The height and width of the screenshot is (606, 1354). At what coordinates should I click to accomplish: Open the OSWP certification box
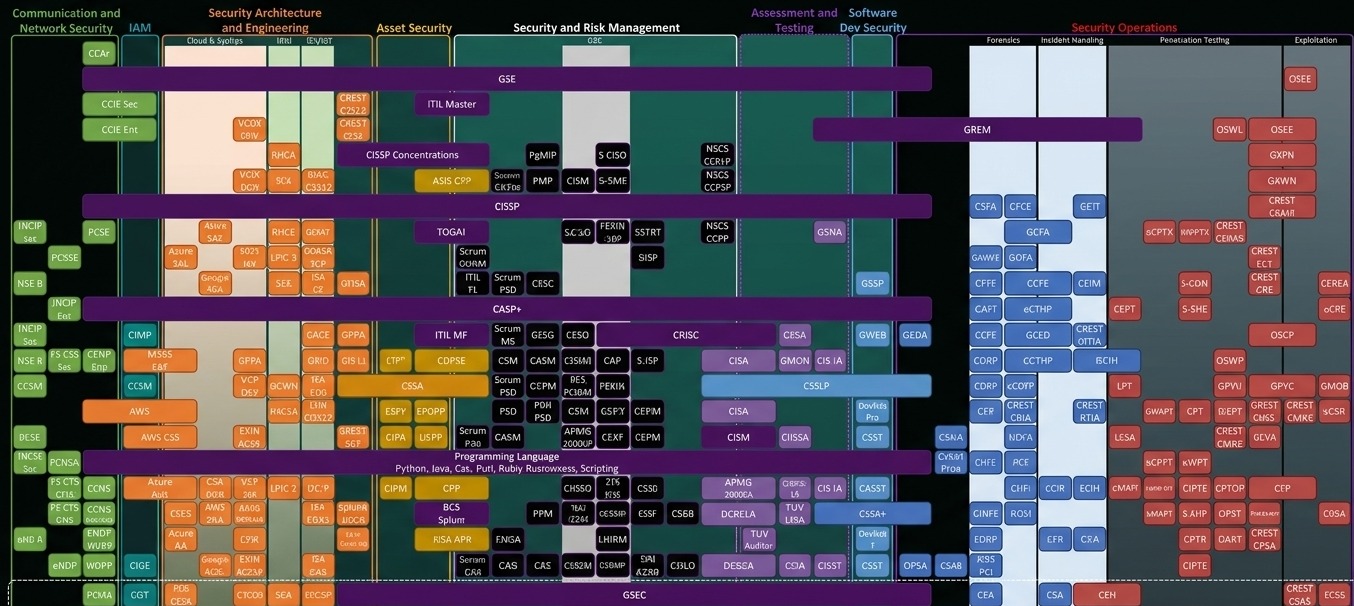pyautogui.click(x=1229, y=361)
